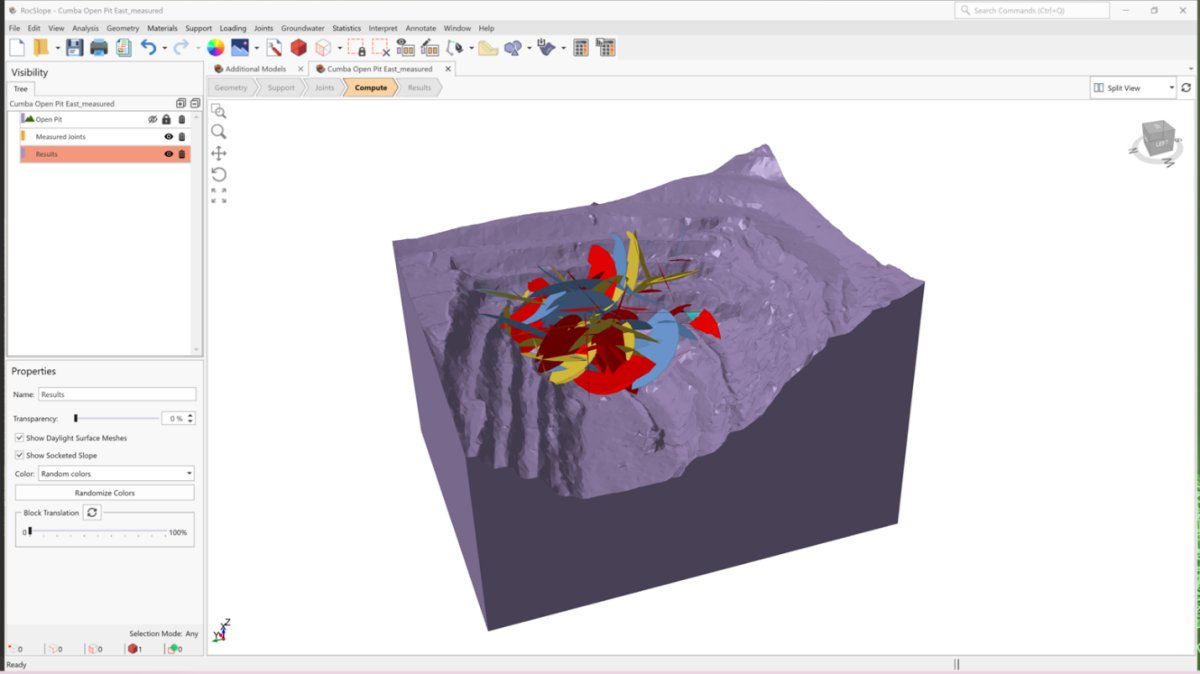Click the Randomize Colors button
Screen dimensions: 1200x674
point(104,492)
